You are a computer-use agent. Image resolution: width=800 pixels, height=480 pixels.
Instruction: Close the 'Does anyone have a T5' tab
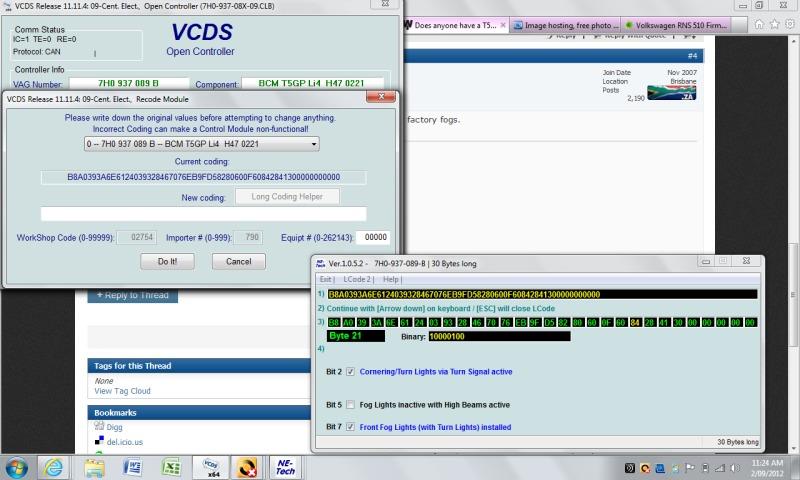click(503, 25)
